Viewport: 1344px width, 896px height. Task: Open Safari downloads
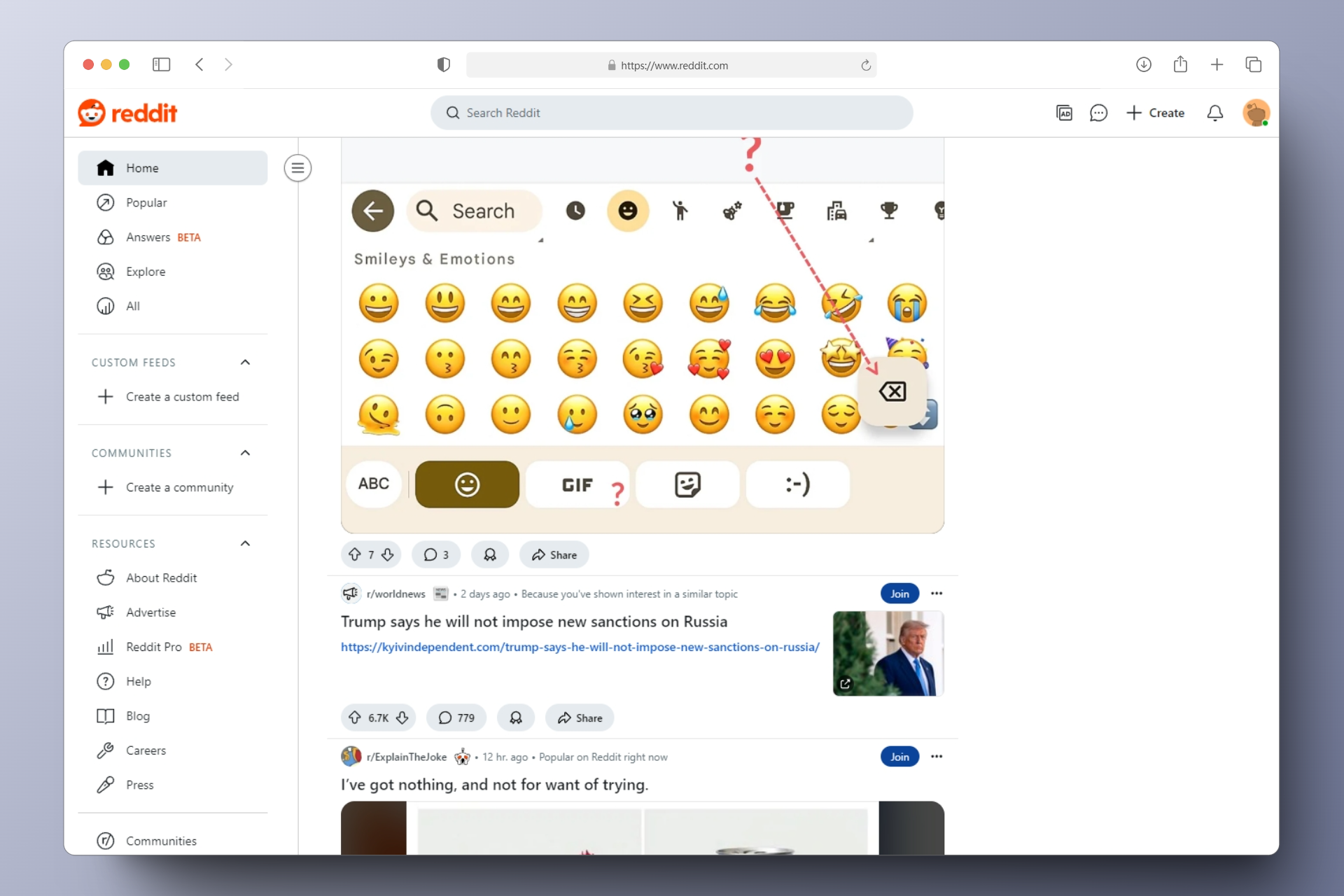point(1144,64)
